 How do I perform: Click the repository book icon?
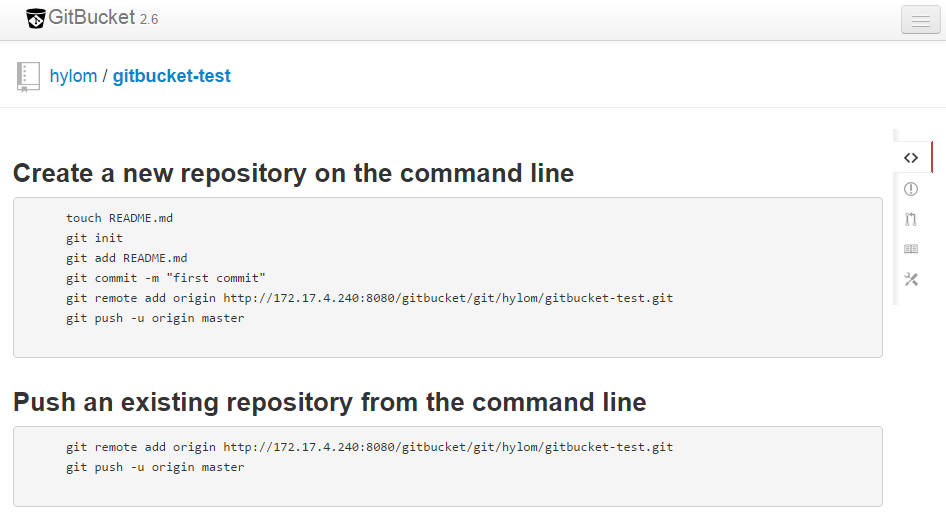click(x=28, y=77)
